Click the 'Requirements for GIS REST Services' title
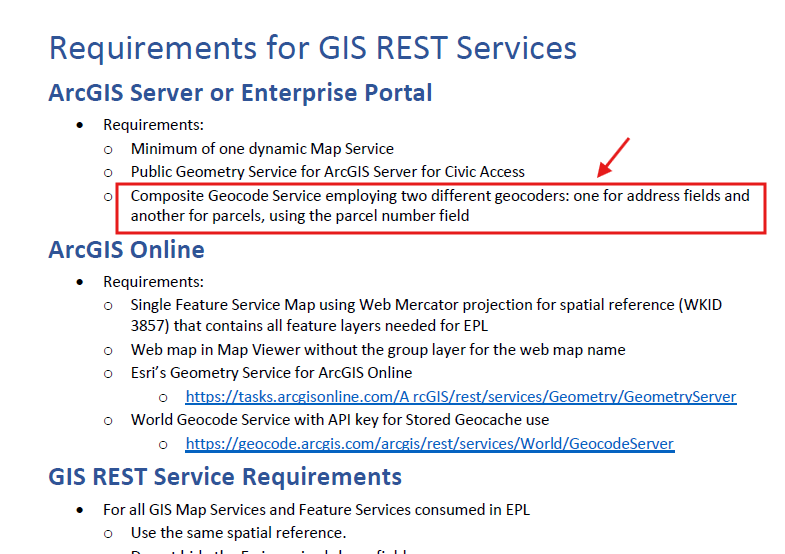This screenshot has height=554, width=785. pyautogui.click(x=313, y=49)
